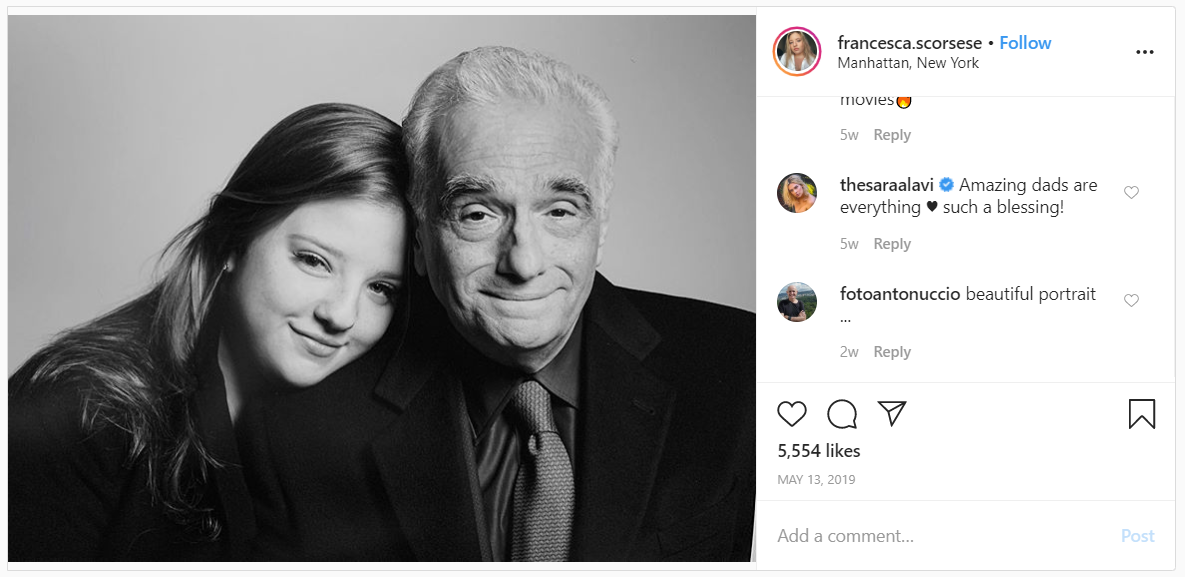This screenshot has height=577, width=1185.
Task: Click the Add a comment field
Action: point(940,536)
